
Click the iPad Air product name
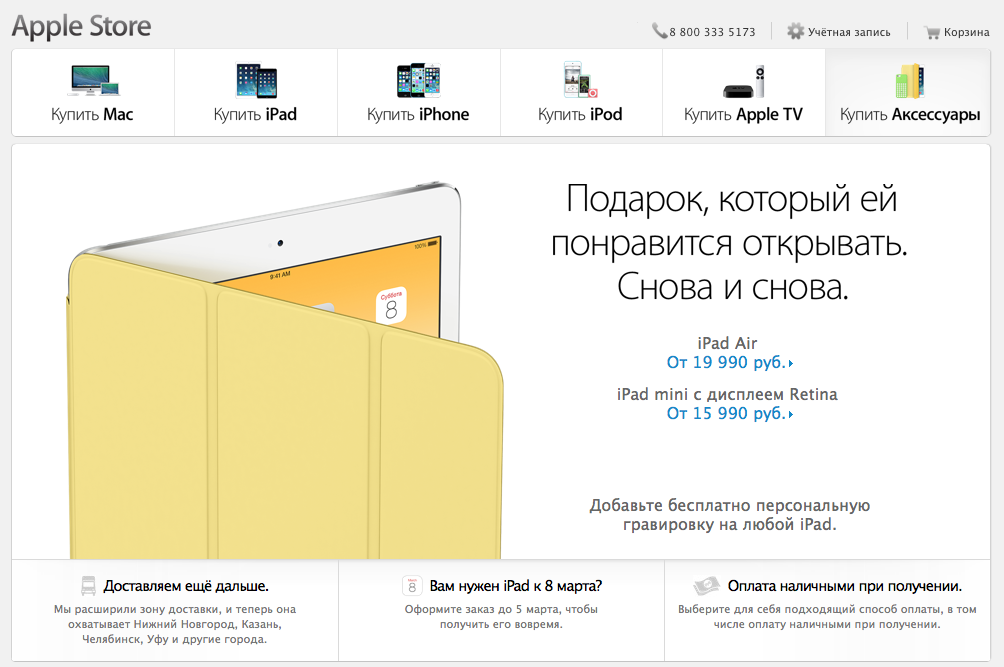pyautogui.click(x=727, y=343)
